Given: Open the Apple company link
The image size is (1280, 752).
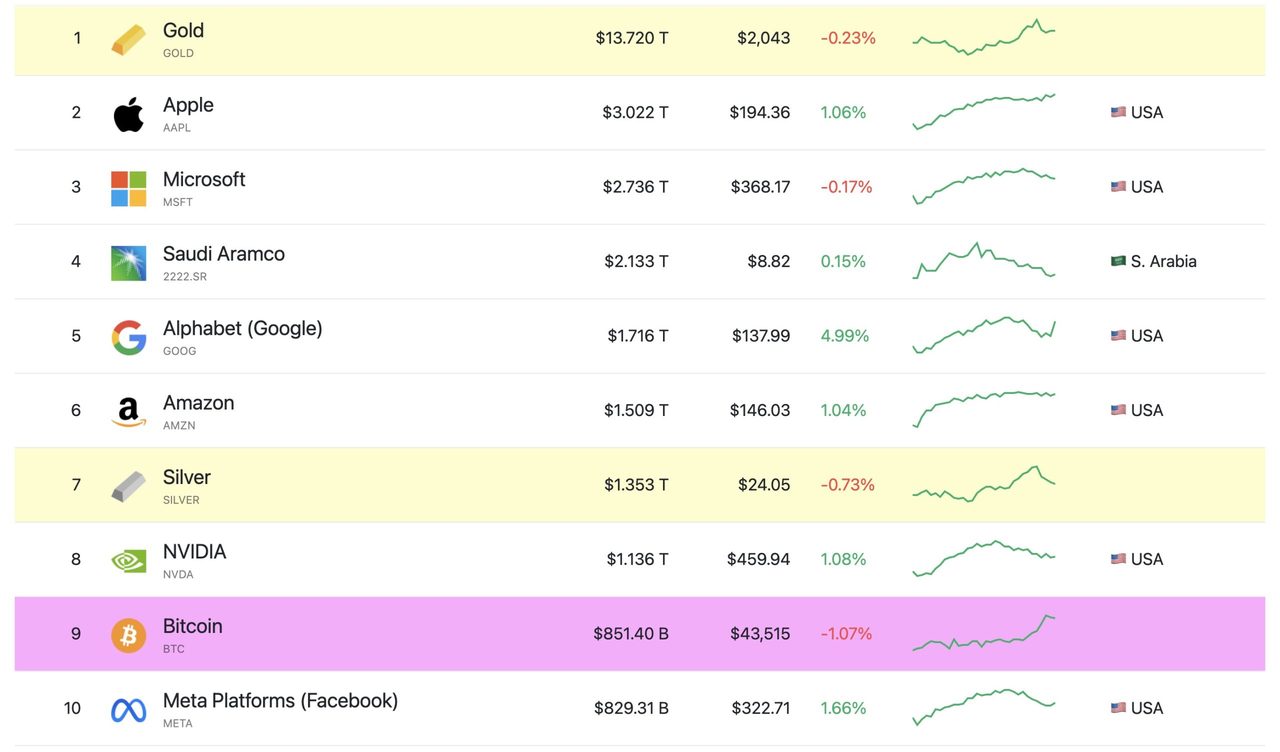Looking at the screenshot, I should [188, 105].
